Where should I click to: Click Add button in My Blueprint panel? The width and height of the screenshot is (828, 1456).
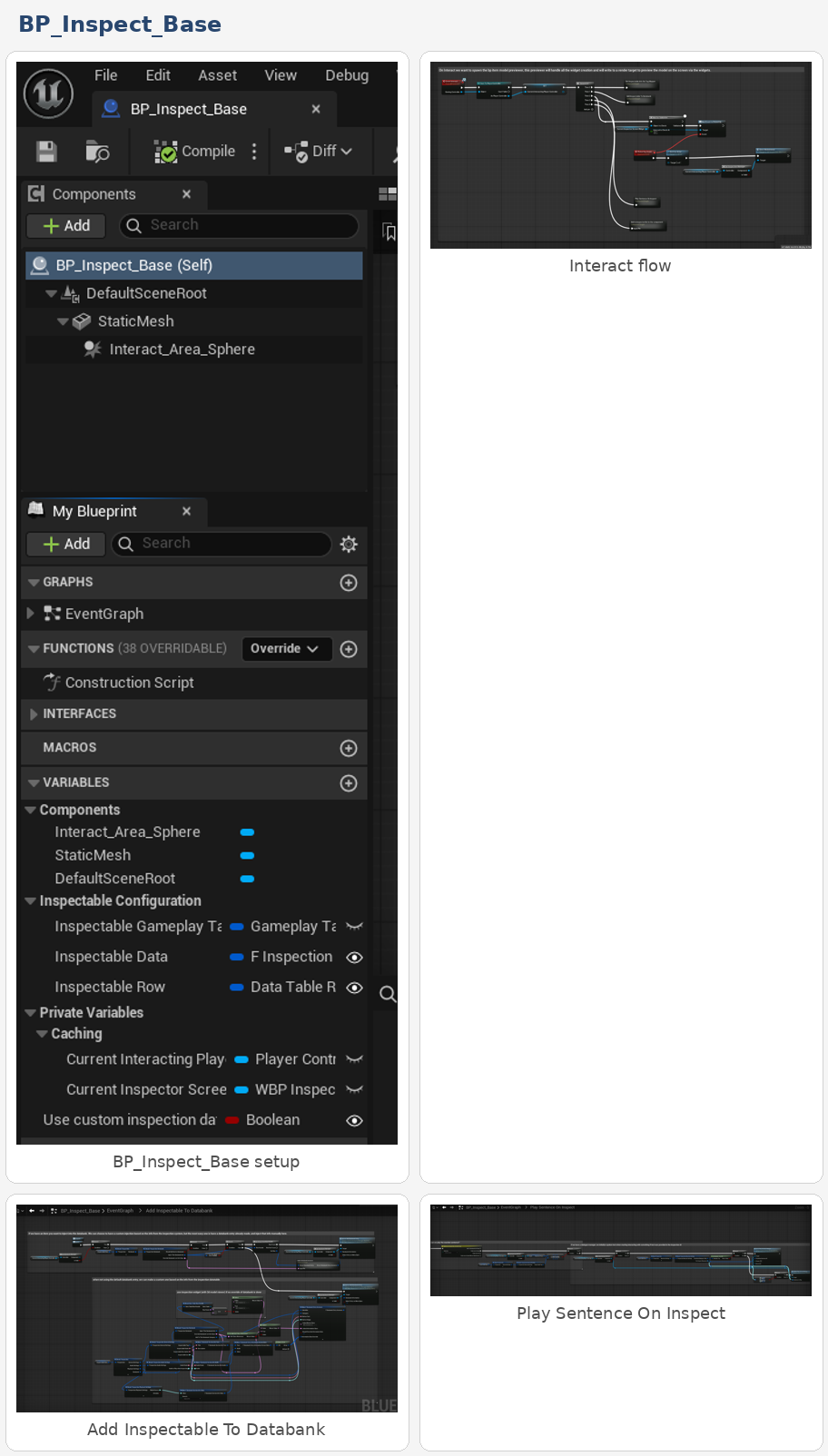66,544
